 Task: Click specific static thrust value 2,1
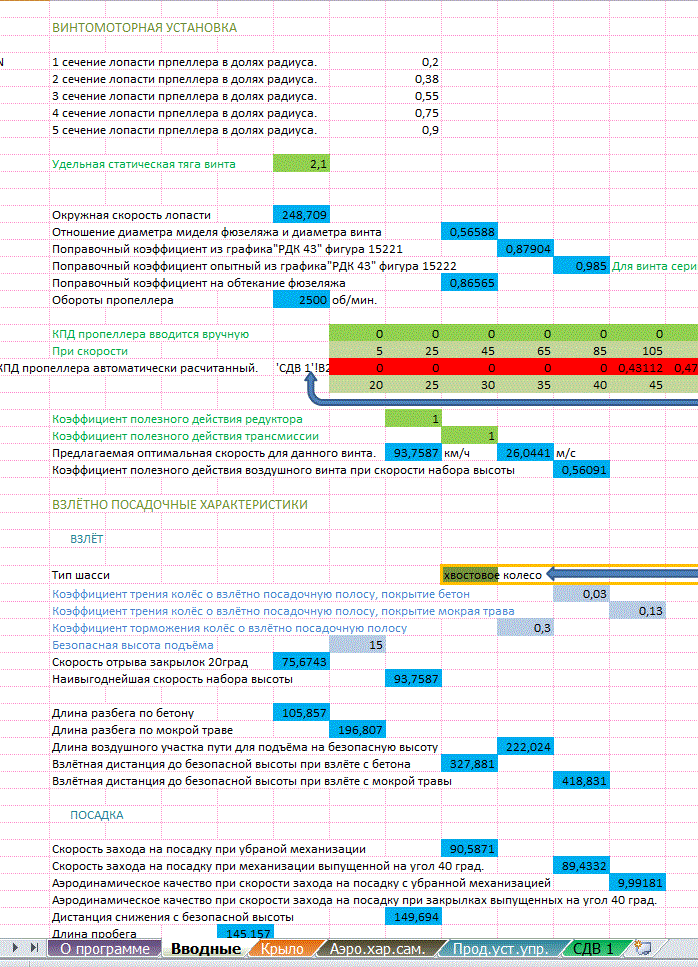coord(300,164)
